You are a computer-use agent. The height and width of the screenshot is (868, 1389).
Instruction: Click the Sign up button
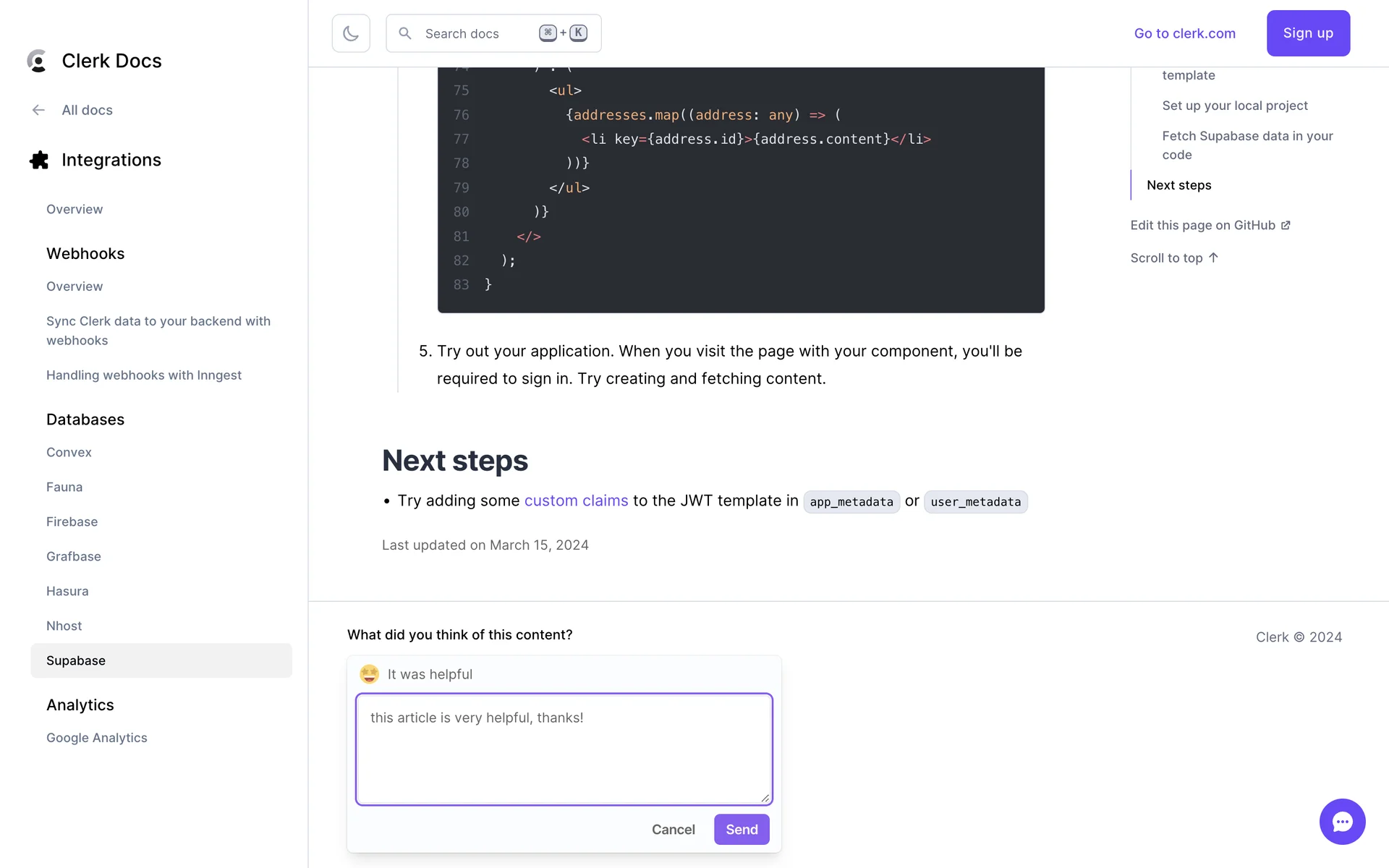pyautogui.click(x=1308, y=33)
